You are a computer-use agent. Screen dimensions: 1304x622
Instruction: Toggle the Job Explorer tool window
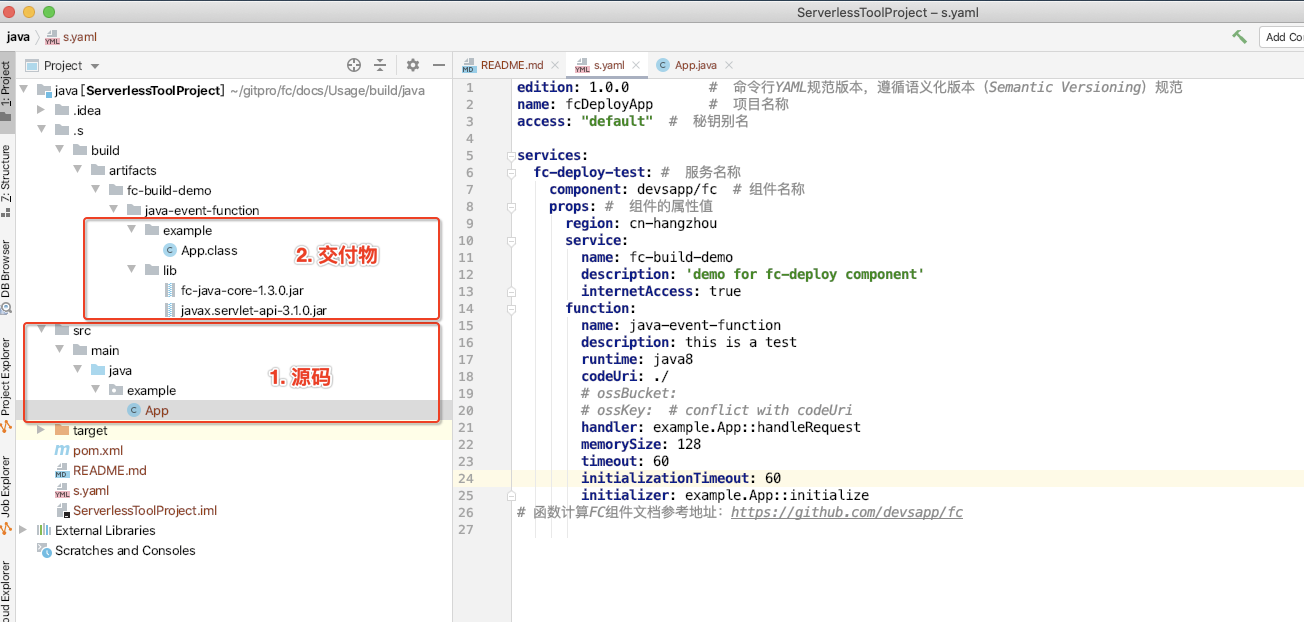pyautogui.click(x=6, y=493)
